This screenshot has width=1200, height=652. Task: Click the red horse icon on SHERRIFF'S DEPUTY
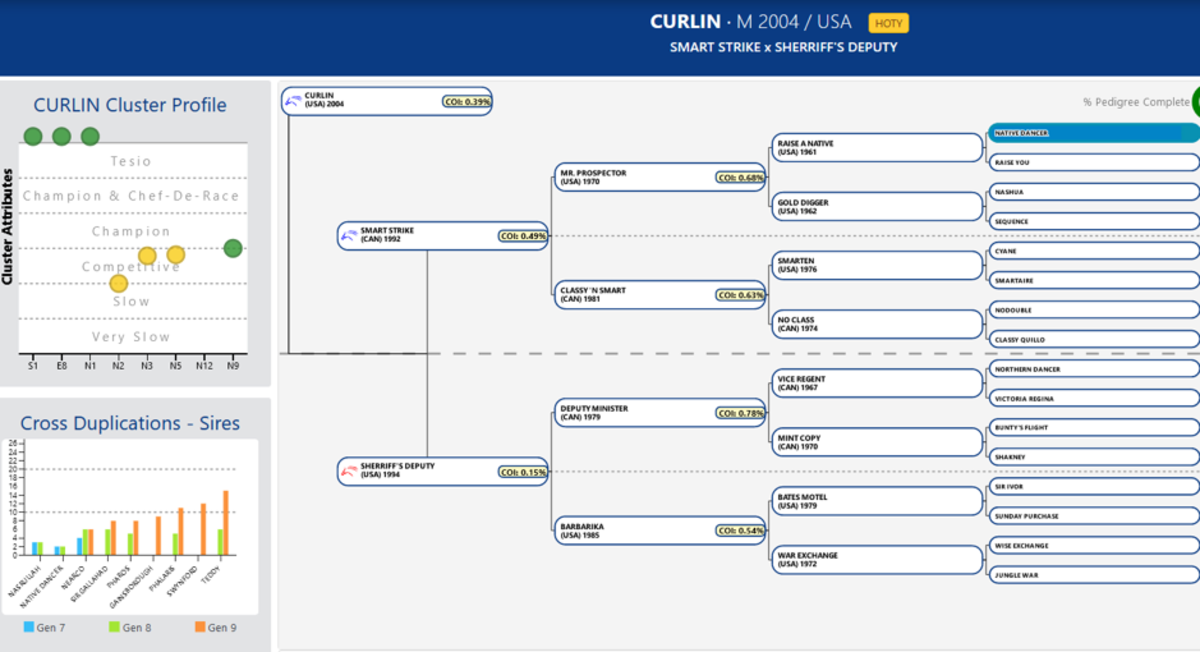pos(349,470)
